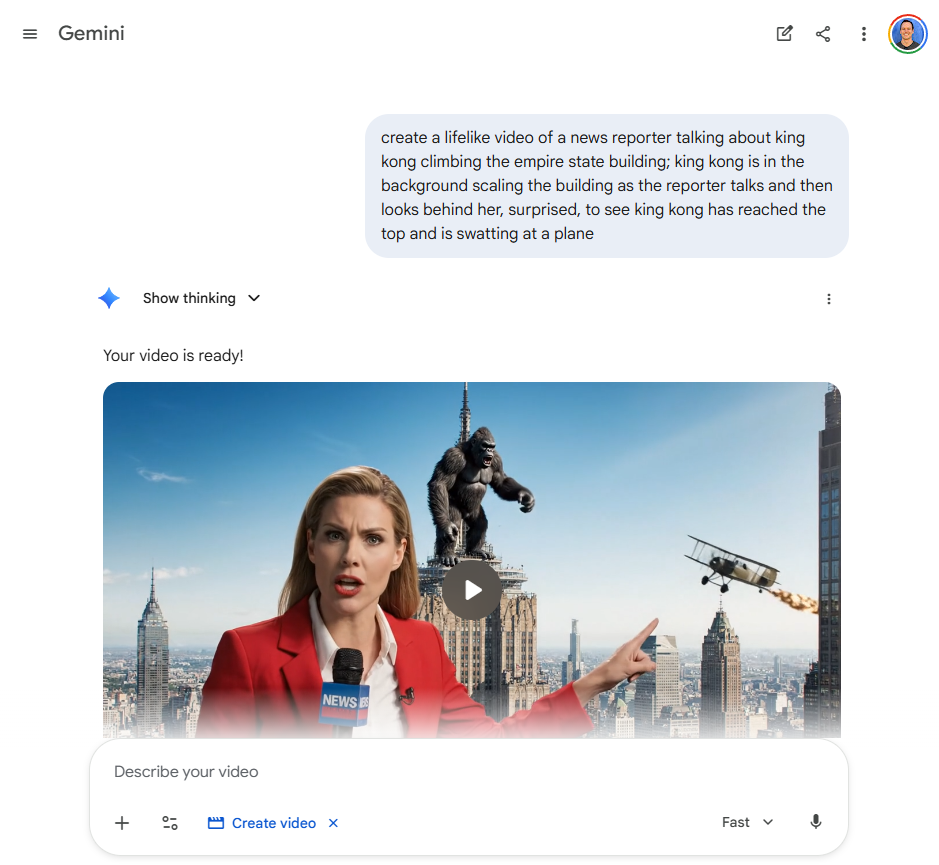The width and height of the screenshot is (939, 865).
Task: Open the Google account menu via avatar
Action: pyautogui.click(x=907, y=33)
